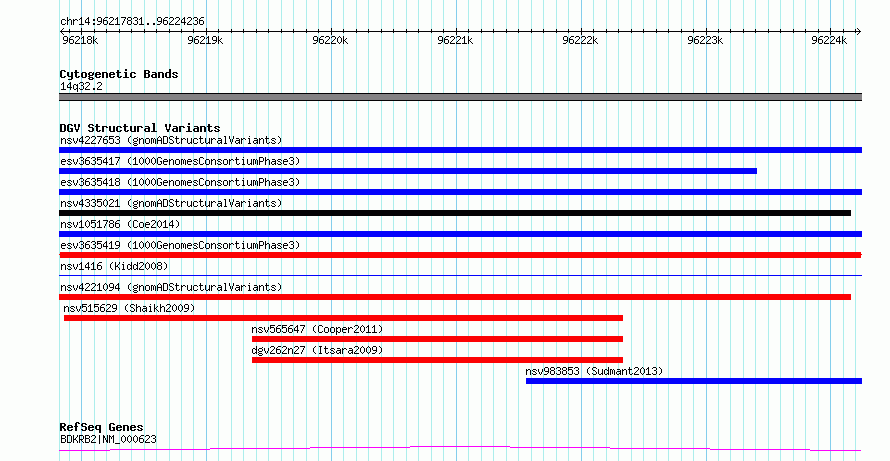This screenshot has width=890, height=461.
Task: Click nsv1051786 (Coe2014) label
Action: tap(120, 224)
